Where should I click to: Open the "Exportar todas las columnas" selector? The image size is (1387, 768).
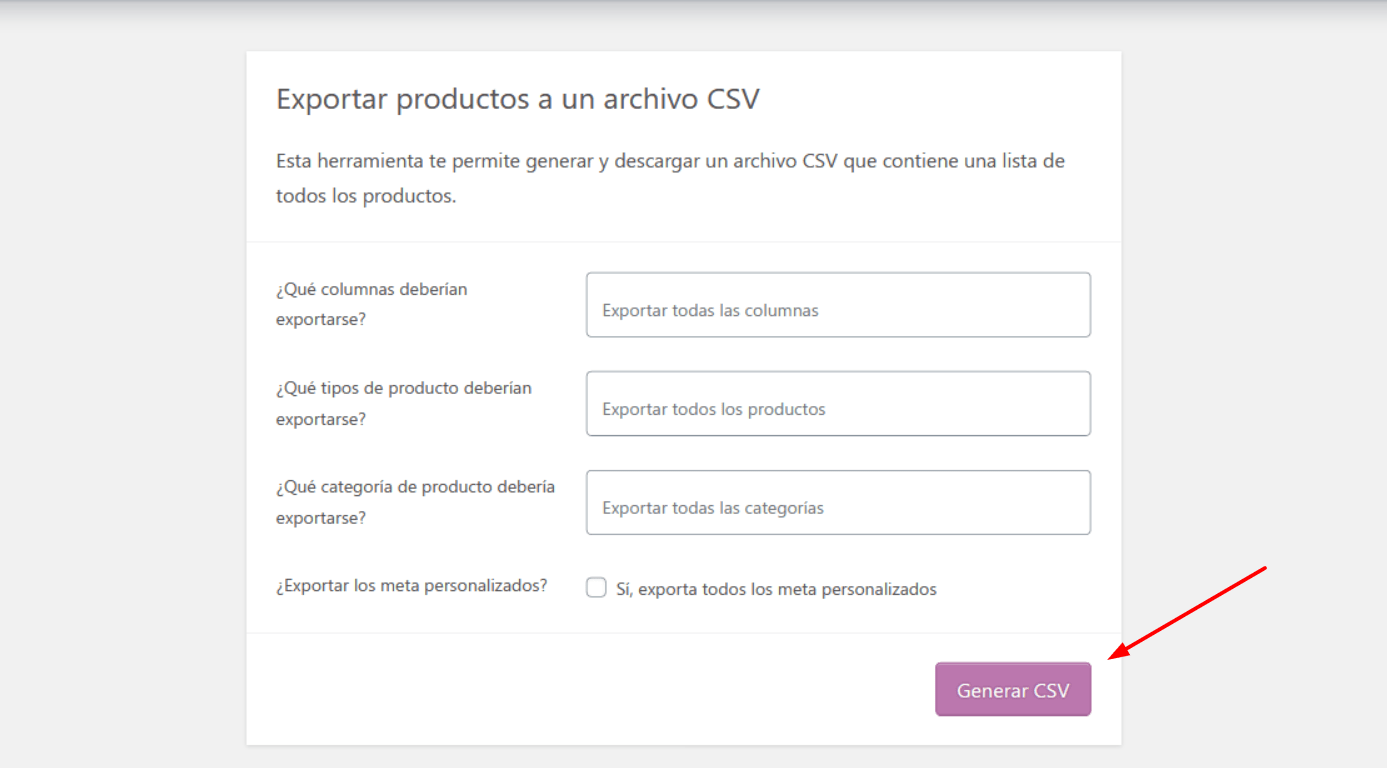click(838, 305)
